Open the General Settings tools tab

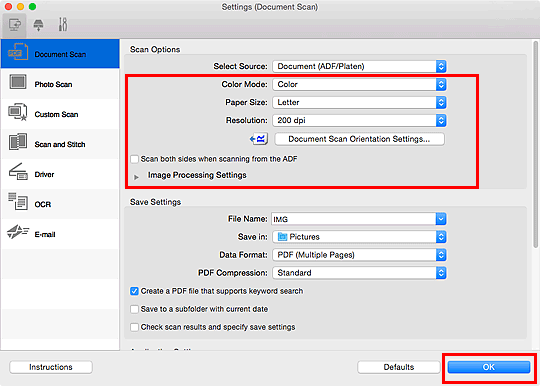(62, 25)
